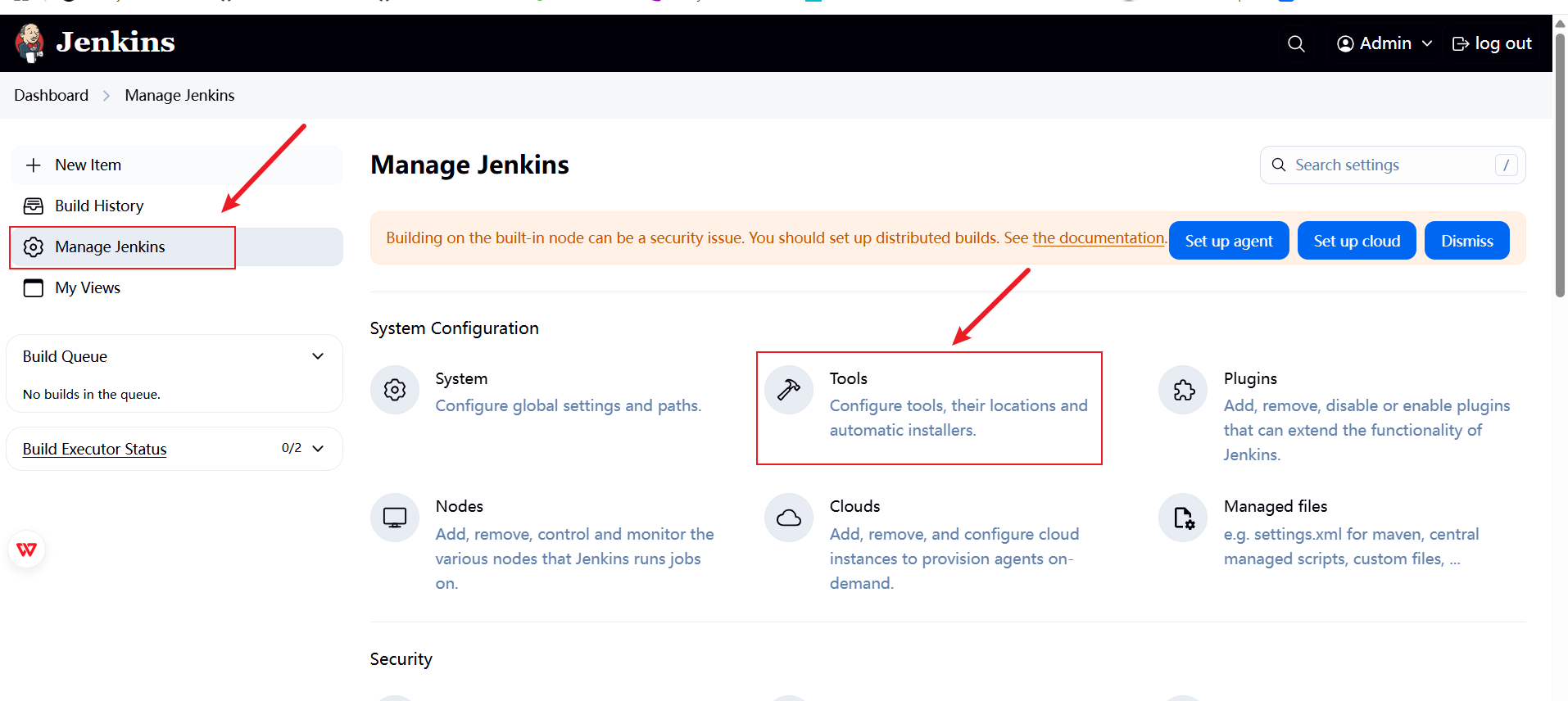Go to Dashboard breadcrumb
This screenshot has height=701, width=1568.
(x=51, y=95)
